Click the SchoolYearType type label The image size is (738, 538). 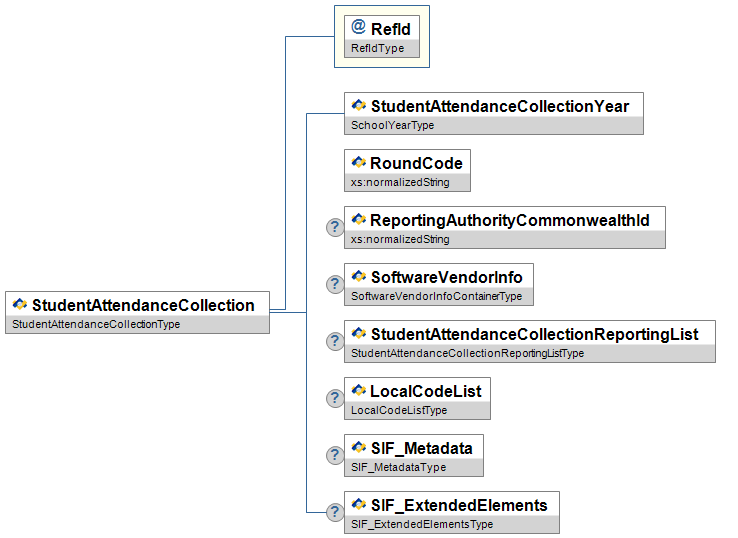[x=393, y=126]
